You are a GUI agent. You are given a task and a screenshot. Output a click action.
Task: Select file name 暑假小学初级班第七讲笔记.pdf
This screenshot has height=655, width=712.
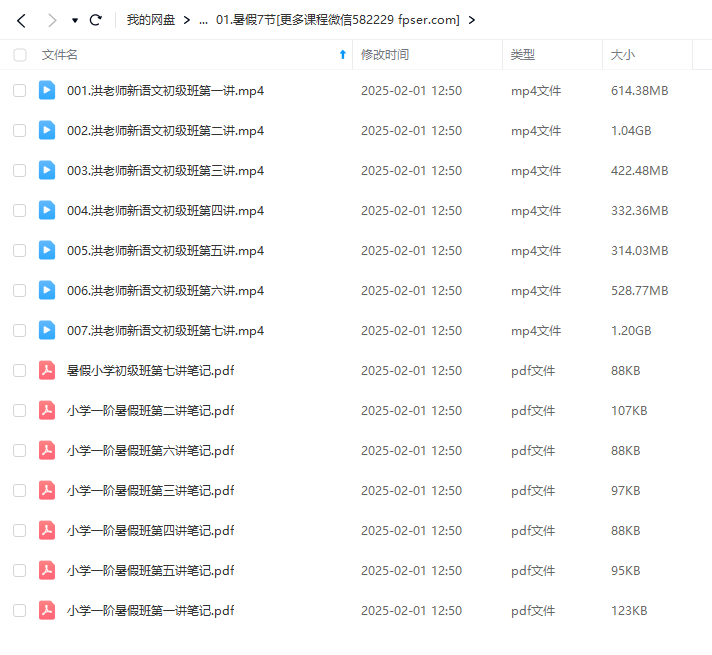(150, 371)
